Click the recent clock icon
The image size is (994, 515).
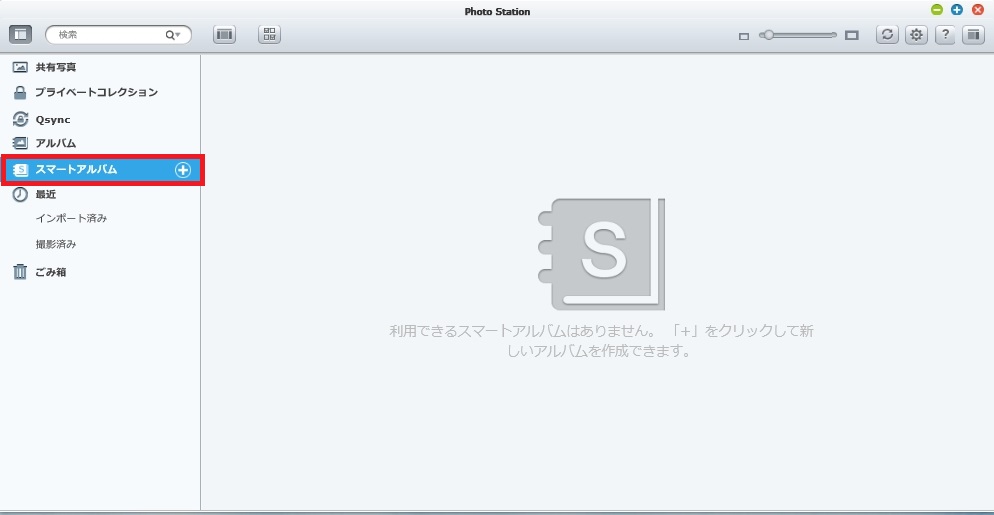coord(20,194)
